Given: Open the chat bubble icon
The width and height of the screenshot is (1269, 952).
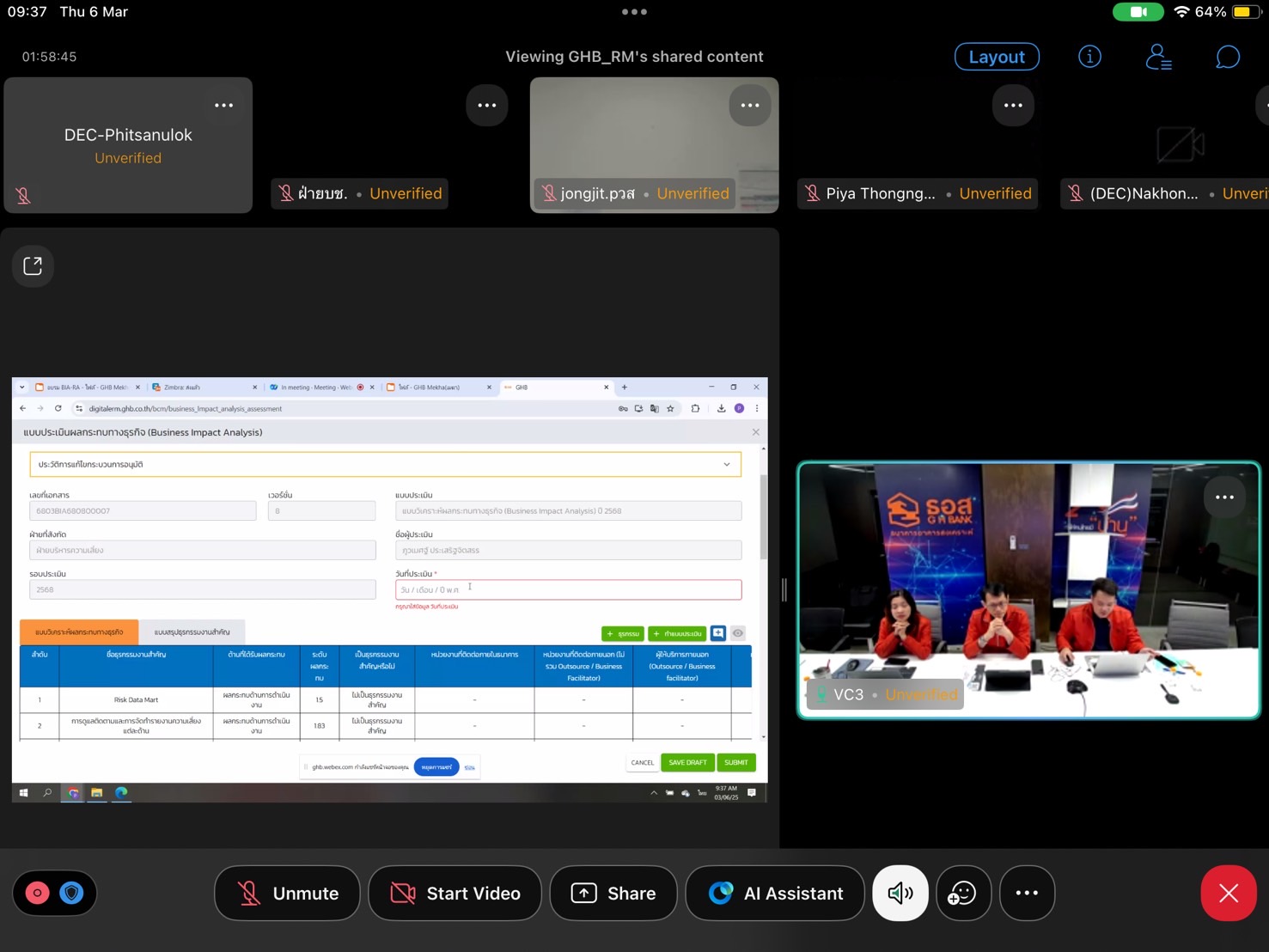Looking at the screenshot, I should [1227, 57].
